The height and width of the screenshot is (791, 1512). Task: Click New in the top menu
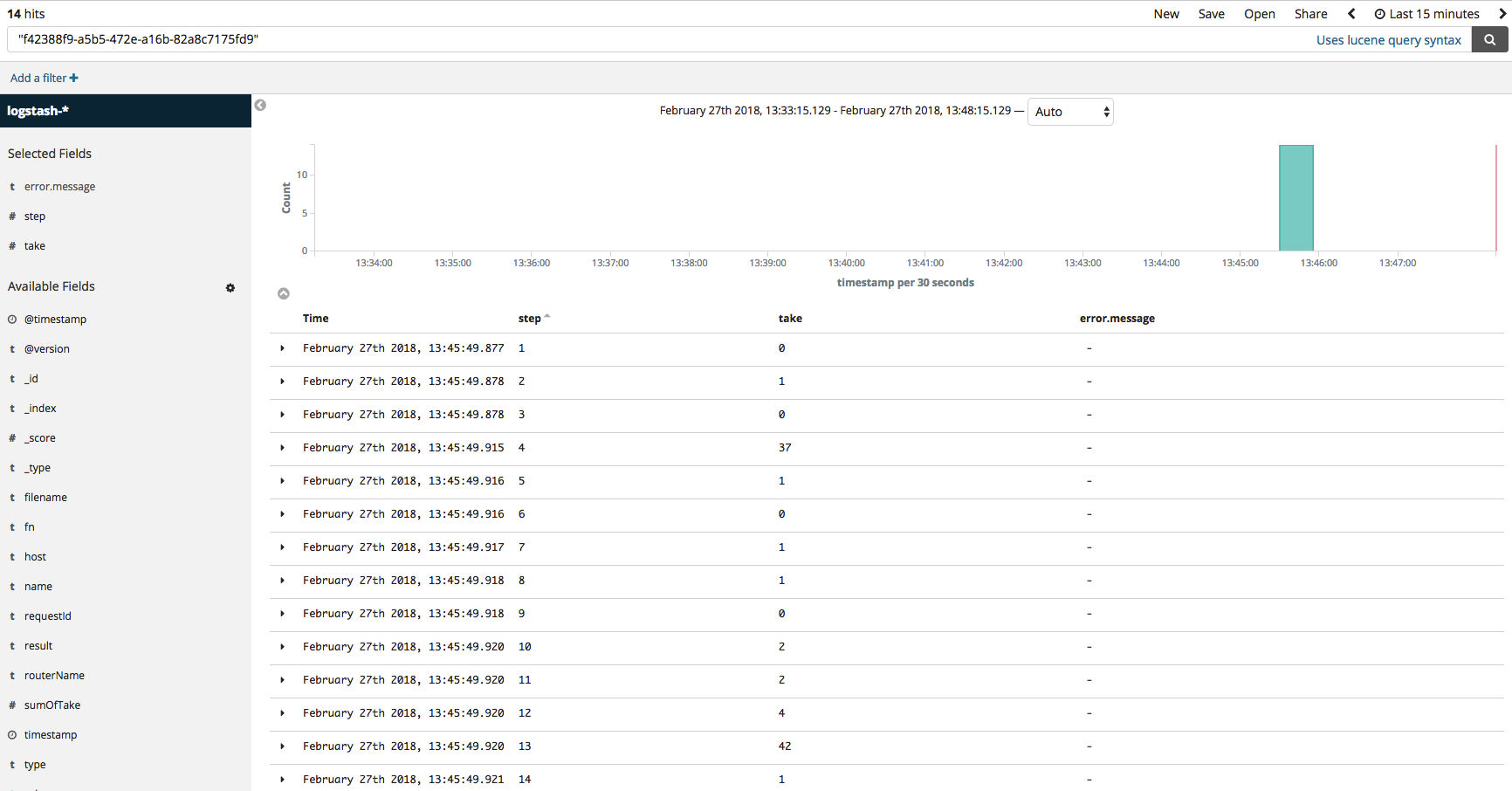pos(1165,14)
